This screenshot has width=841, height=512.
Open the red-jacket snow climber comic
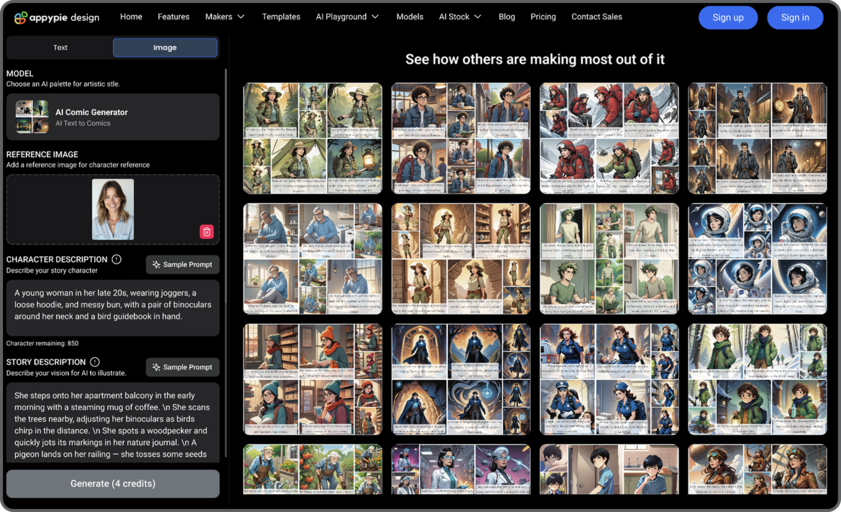pyautogui.click(x=609, y=138)
